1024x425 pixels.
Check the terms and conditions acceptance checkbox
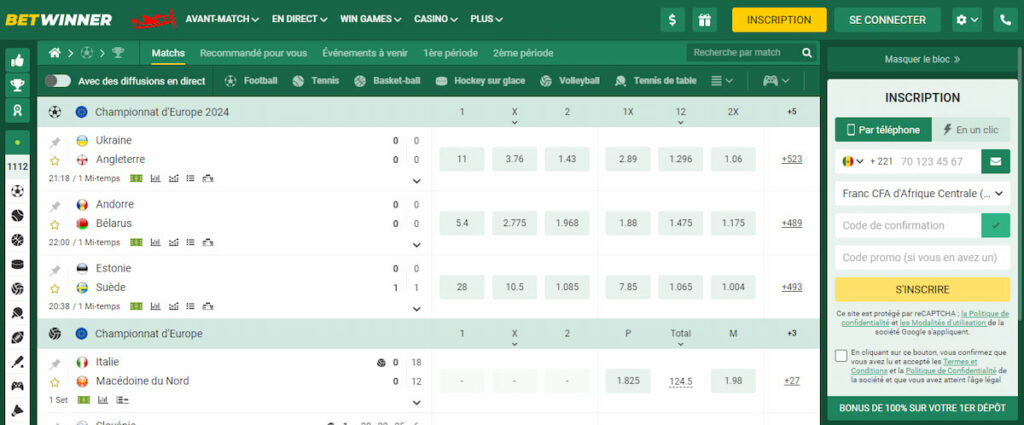tap(841, 355)
